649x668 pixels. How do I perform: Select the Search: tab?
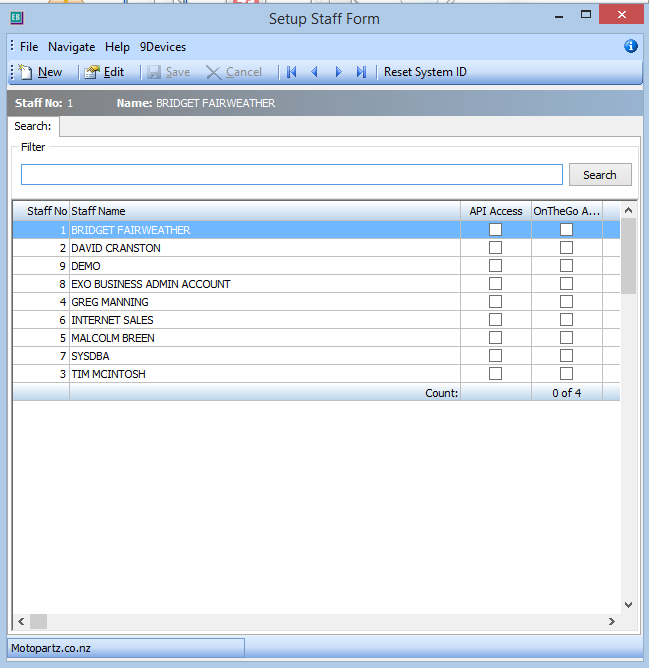[33, 126]
